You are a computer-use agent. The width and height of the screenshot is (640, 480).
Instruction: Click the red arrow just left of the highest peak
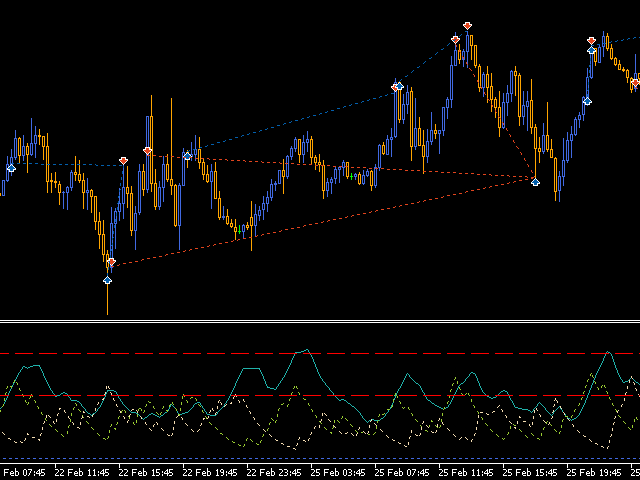tap(456, 40)
